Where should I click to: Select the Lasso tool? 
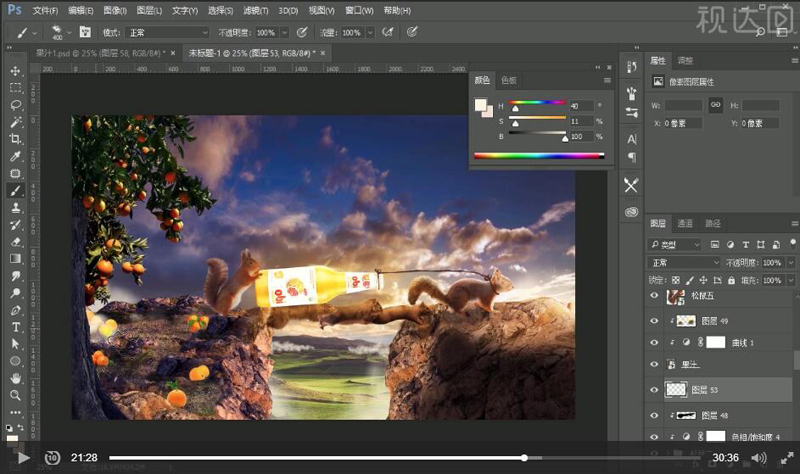click(15, 105)
